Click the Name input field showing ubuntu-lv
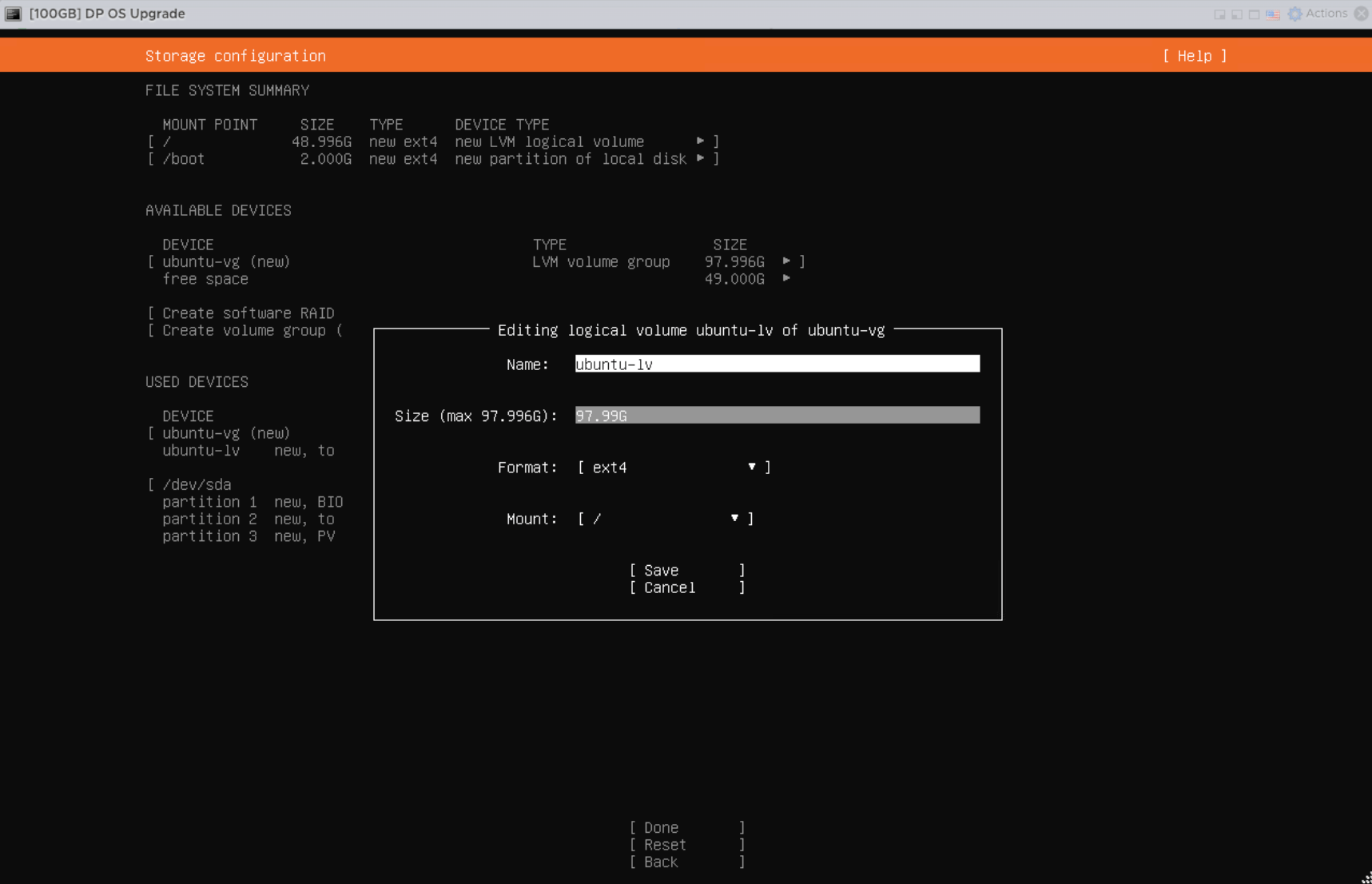This screenshot has height=884, width=1372. (777, 364)
